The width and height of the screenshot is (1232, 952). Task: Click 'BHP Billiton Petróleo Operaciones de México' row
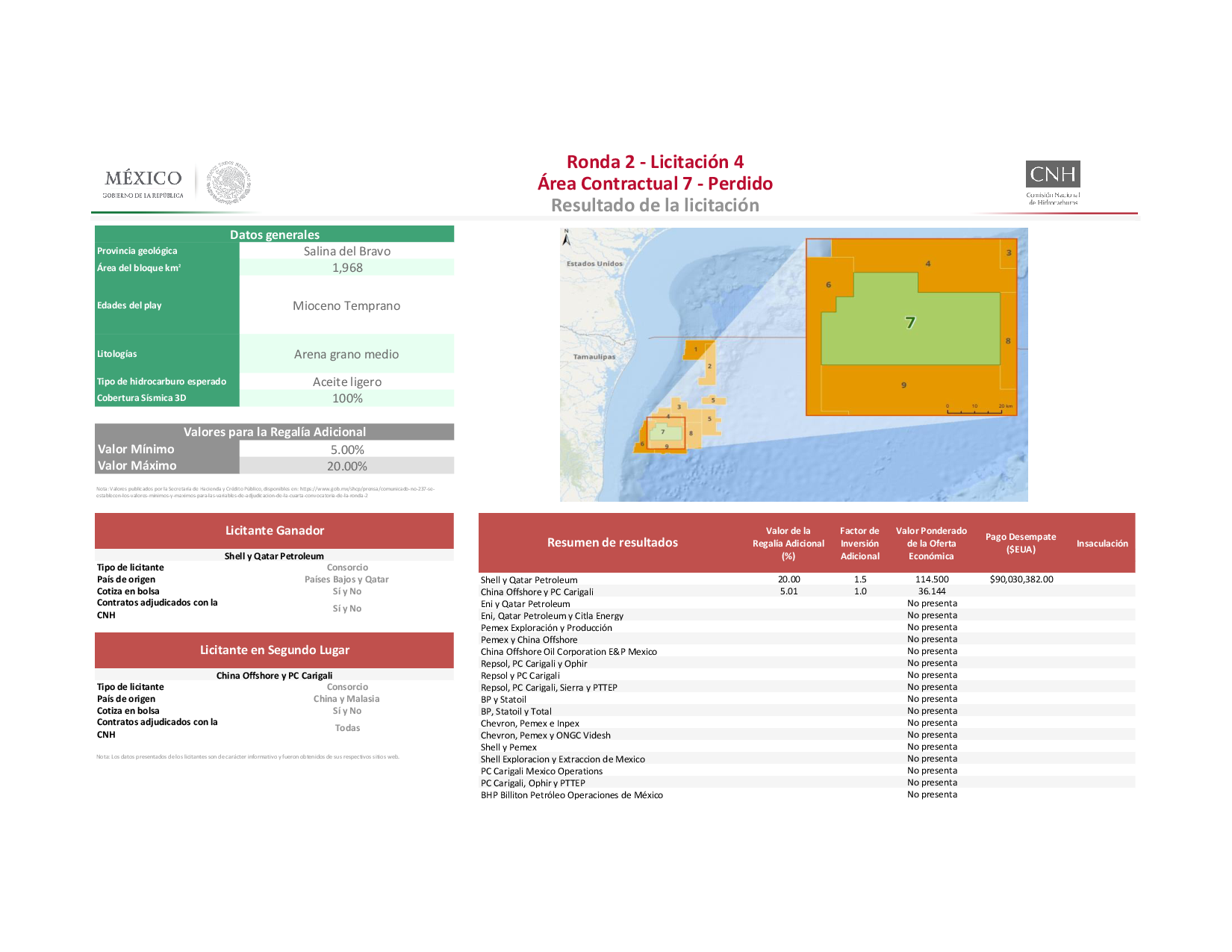[x=806, y=794]
